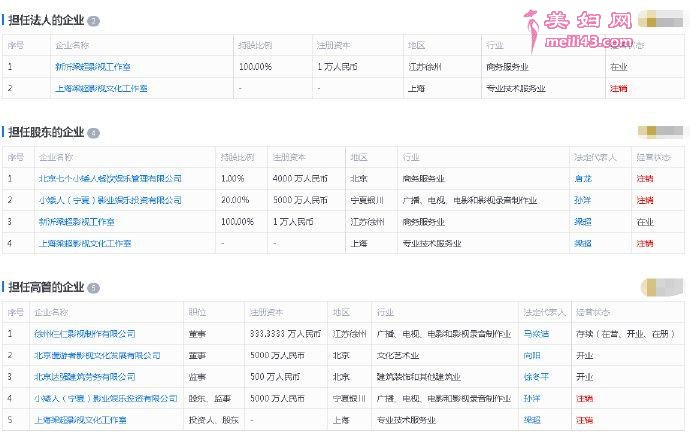Viewport: 690px width, 446px height.
Task: Click 500 万人民币 capital cell
Action: click(x=275, y=377)
